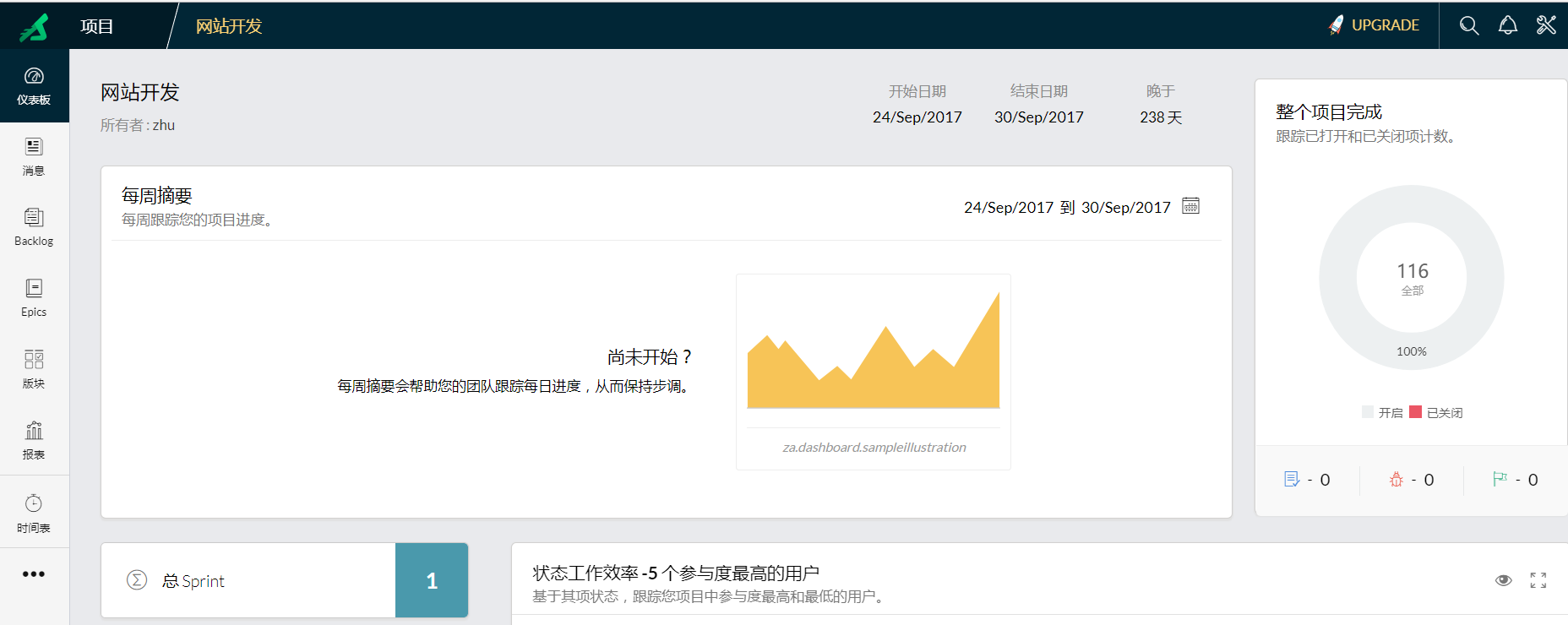Open the weekly summary calendar date picker
This screenshot has width=1568, height=625.
click(x=1190, y=206)
